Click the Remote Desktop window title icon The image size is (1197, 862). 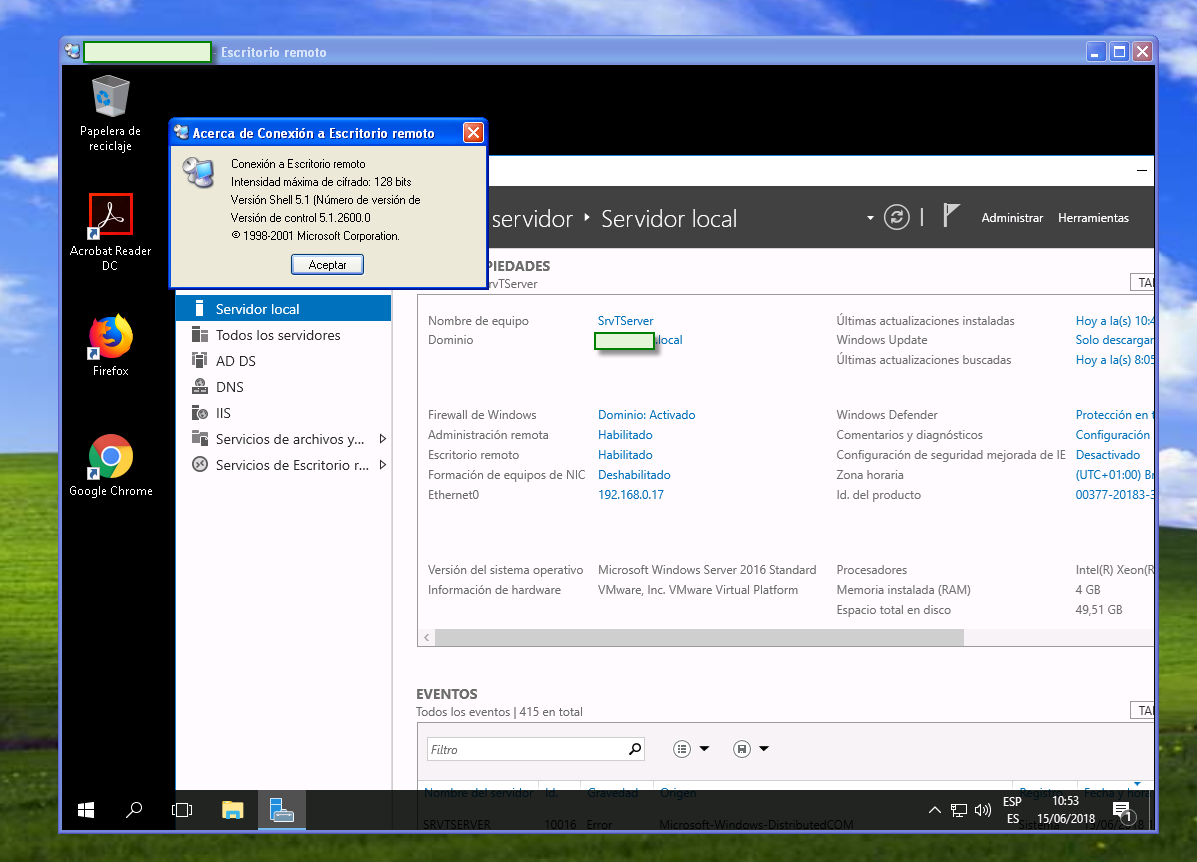(x=73, y=52)
